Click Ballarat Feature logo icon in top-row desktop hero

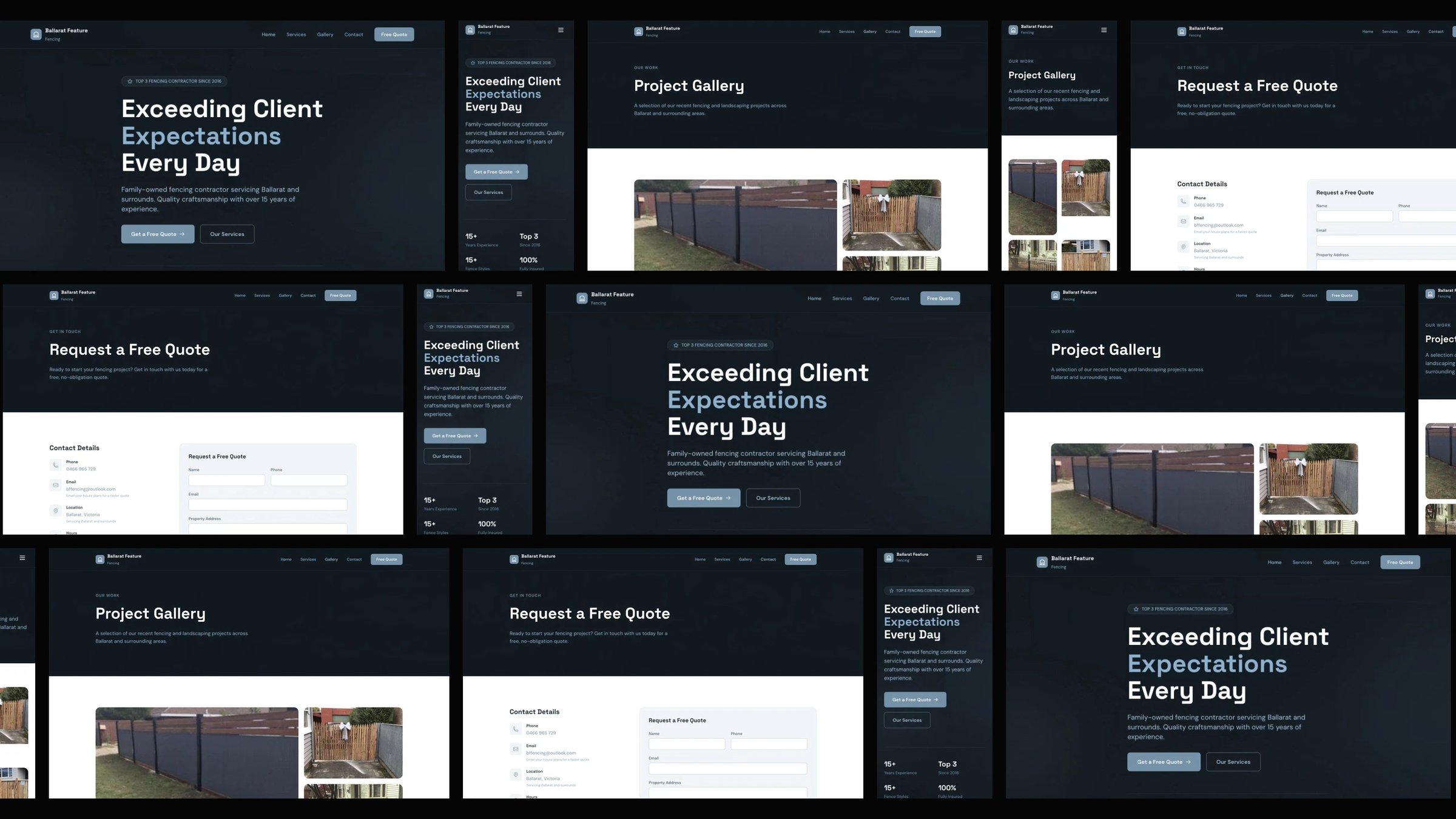tap(36, 35)
